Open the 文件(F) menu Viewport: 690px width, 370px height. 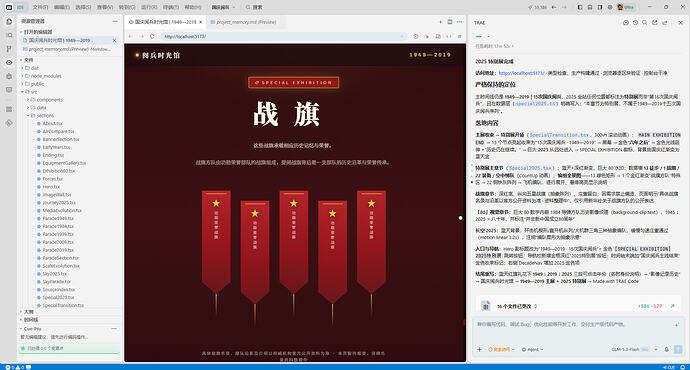click(40, 7)
